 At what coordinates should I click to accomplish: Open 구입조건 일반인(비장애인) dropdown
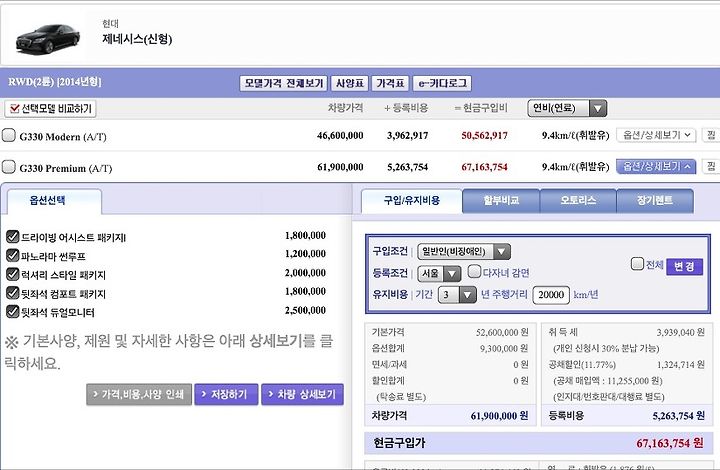point(464,252)
